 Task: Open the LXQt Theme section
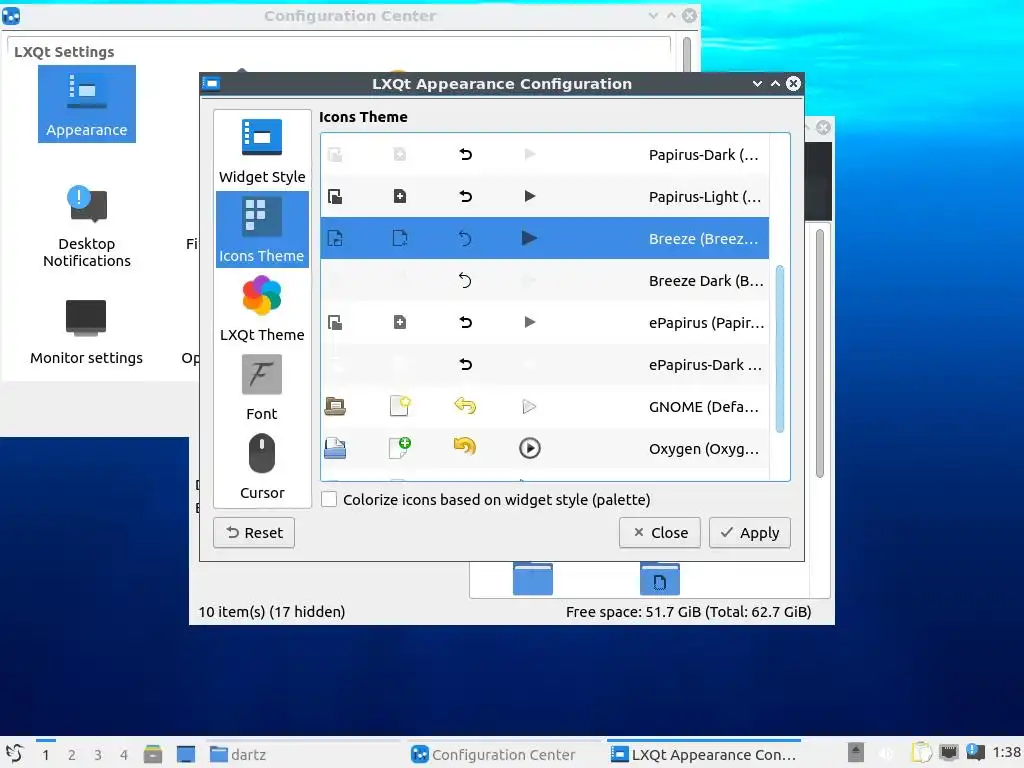tap(262, 308)
